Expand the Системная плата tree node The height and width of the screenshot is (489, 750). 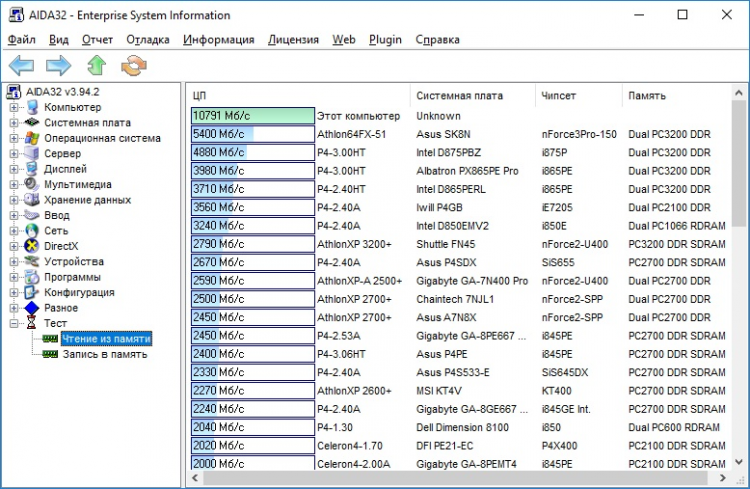(x=14, y=123)
